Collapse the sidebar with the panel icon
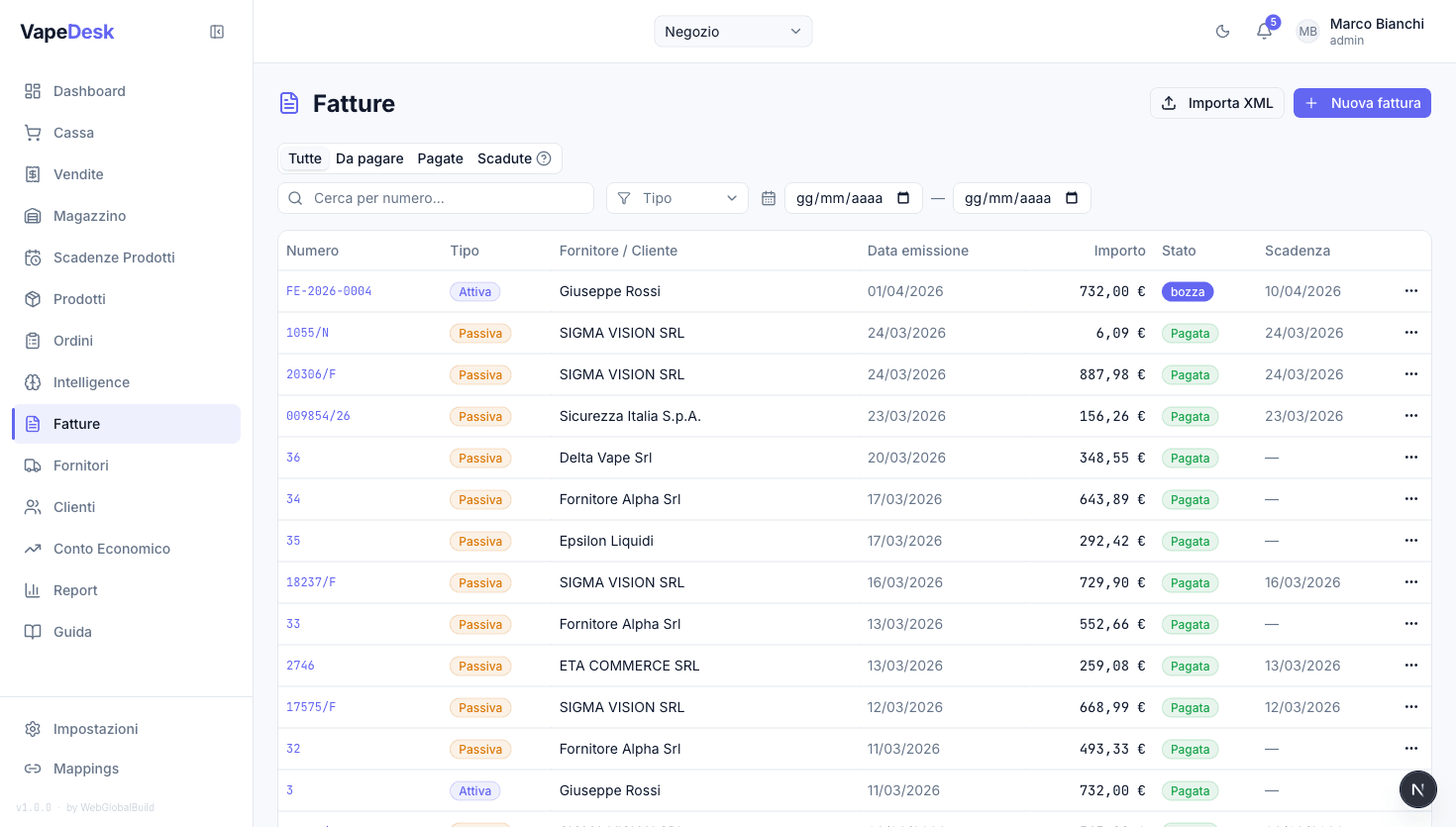This screenshot has width=1456, height=827. [x=217, y=32]
